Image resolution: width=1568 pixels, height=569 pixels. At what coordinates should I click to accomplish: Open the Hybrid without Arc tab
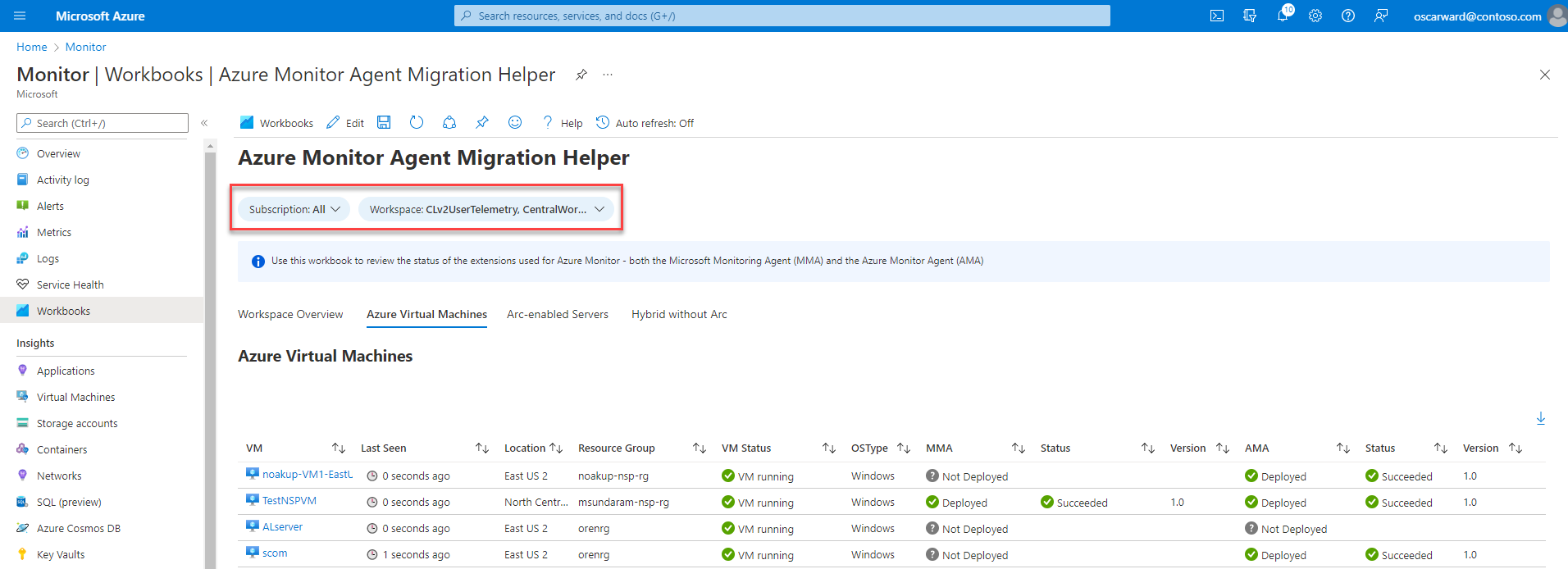click(679, 314)
